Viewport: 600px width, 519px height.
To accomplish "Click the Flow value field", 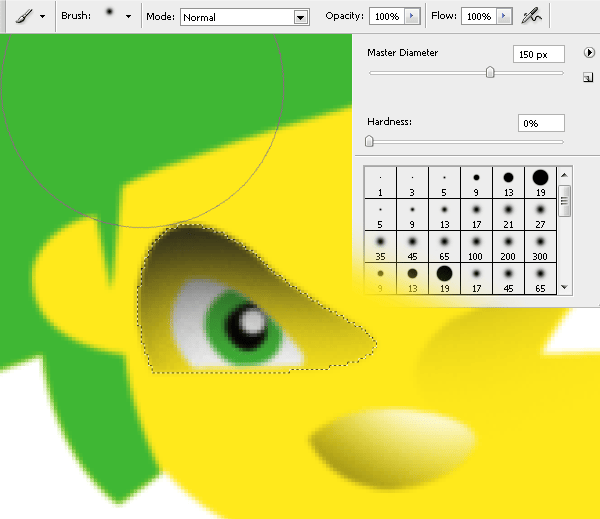I will coord(478,16).
